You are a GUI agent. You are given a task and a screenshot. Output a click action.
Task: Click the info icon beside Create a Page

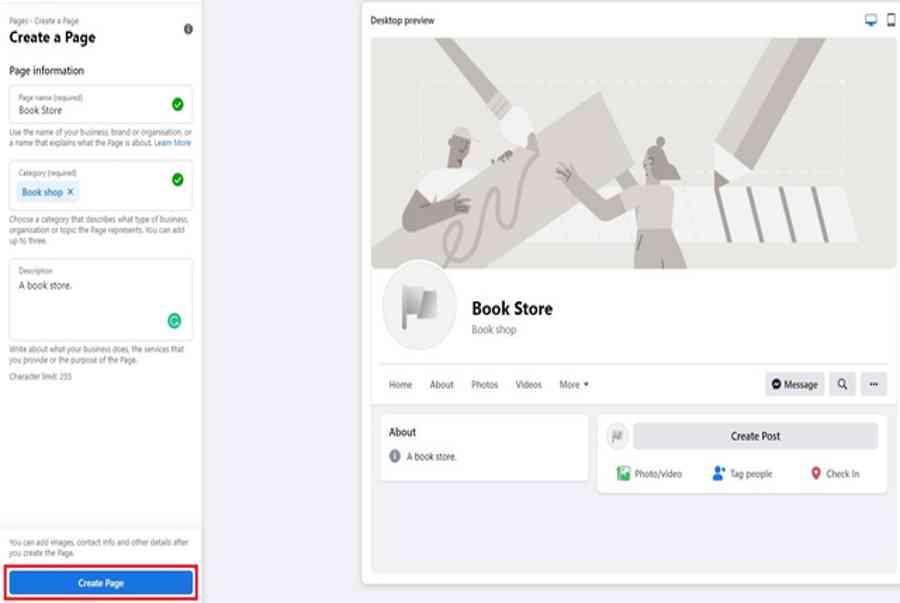(188, 29)
